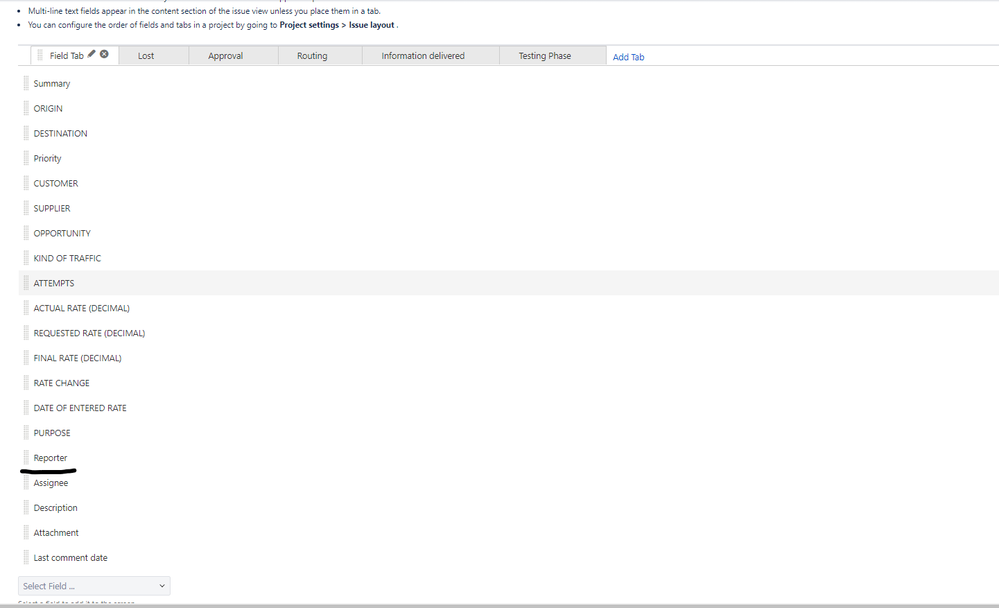Screen dimensions: 999x608
Task: Grab the drag handle beside Assignee
Action: coord(26,482)
